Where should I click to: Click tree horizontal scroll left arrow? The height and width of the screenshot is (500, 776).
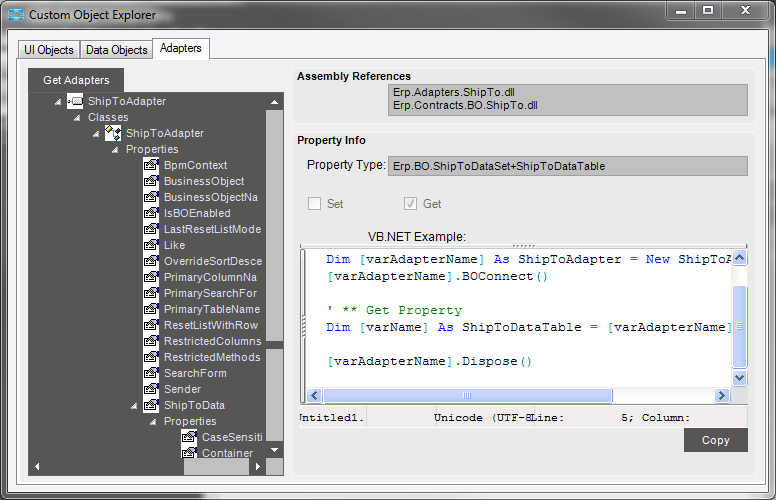coord(37,466)
